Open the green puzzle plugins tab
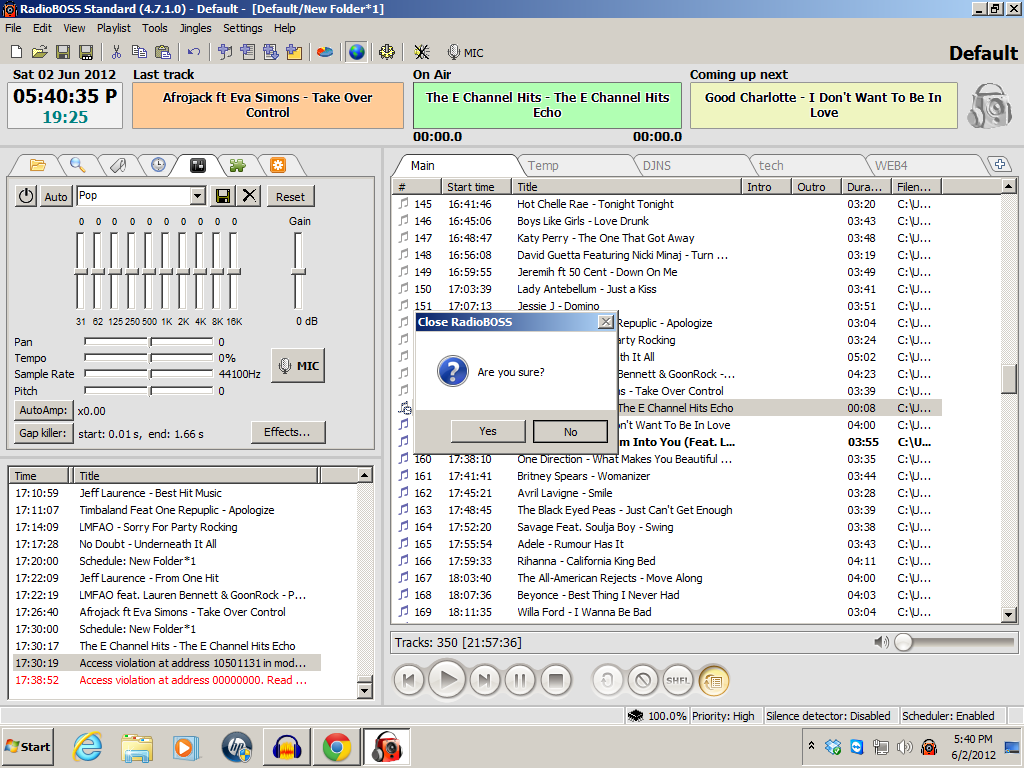 [x=237, y=165]
